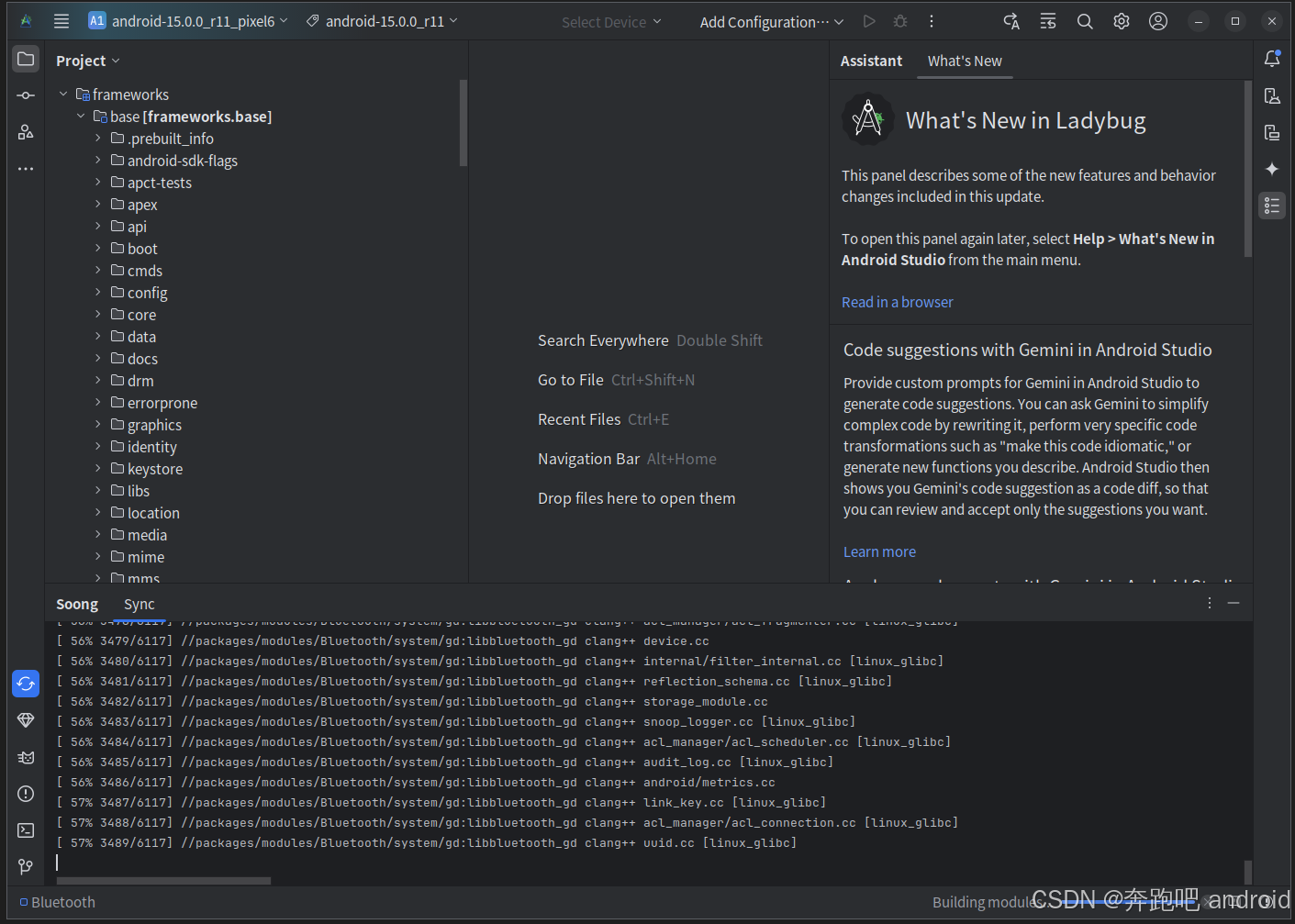Click the What's New panel vertical scrollbar
This screenshot has width=1295, height=924.
[1248, 169]
